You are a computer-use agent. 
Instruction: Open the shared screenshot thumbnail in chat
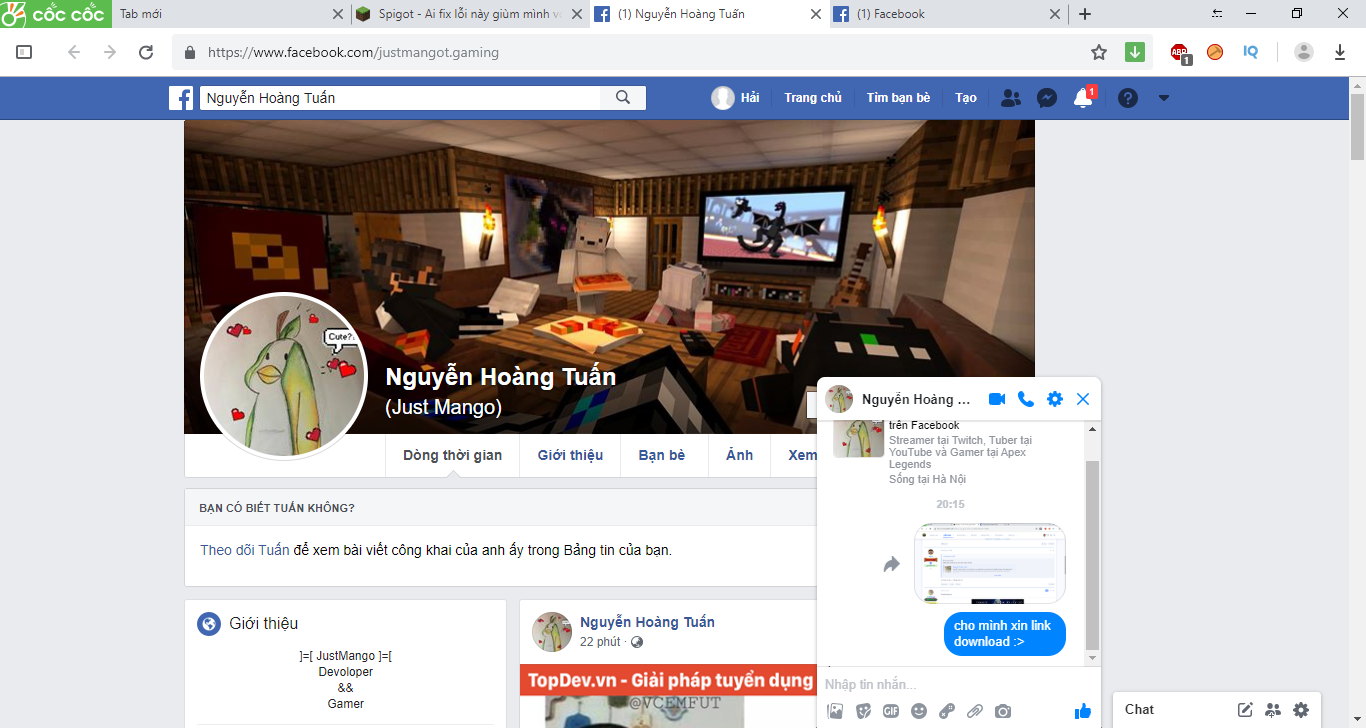[x=990, y=564]
